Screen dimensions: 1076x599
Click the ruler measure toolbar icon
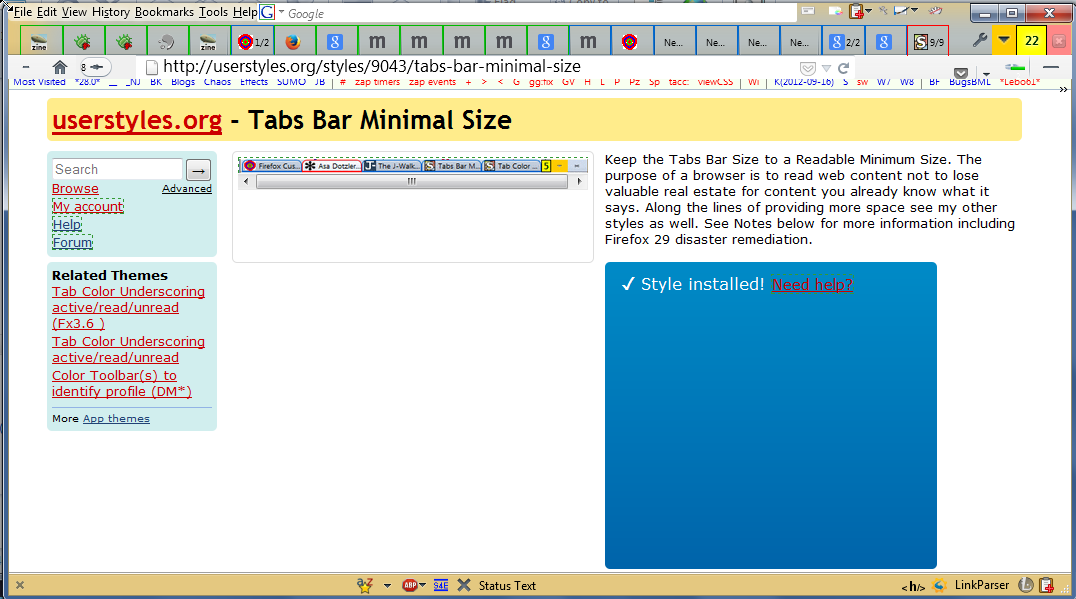(x=901, y=10)
